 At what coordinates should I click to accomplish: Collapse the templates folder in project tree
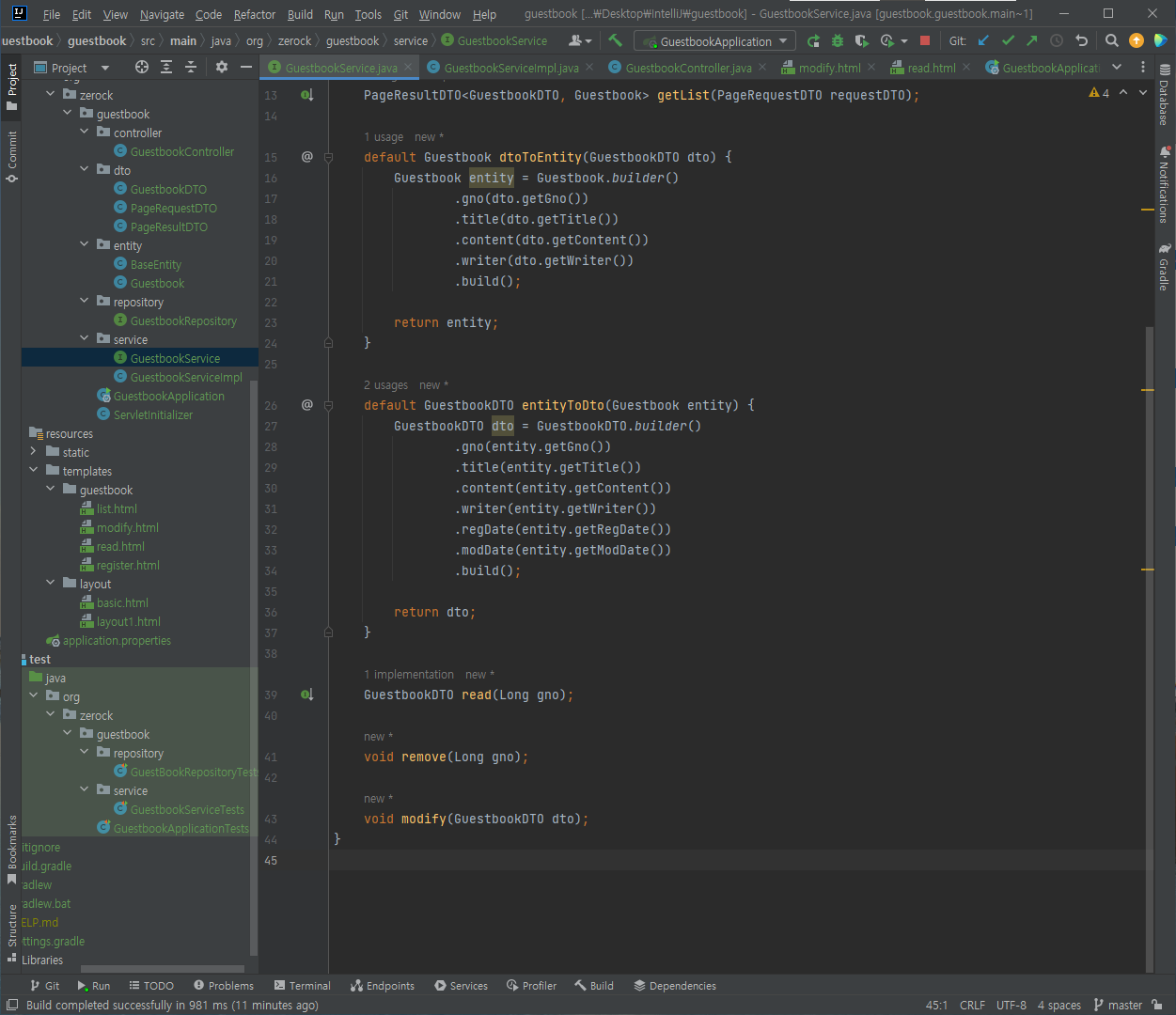34,471
